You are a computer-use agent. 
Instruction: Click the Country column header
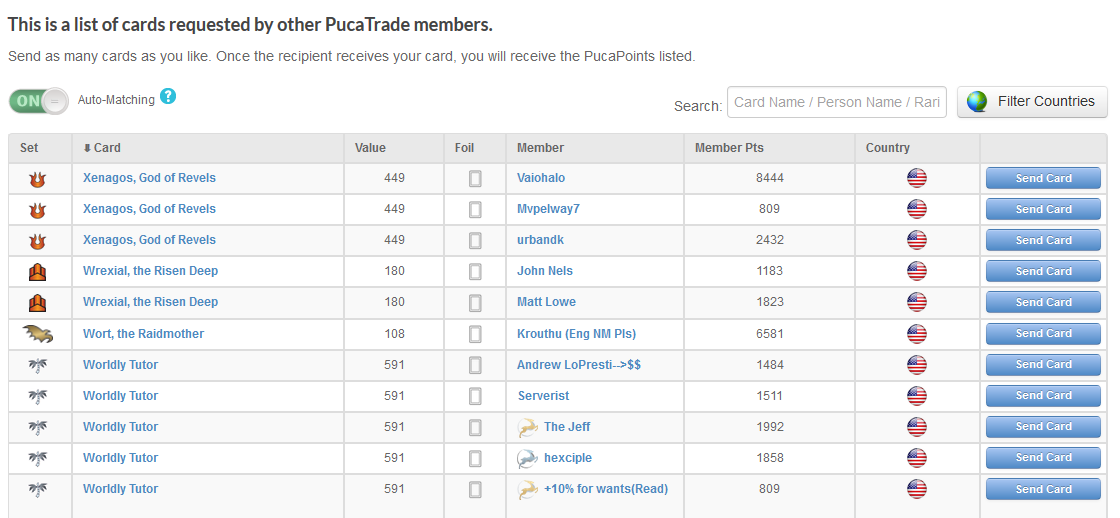(x=888, y=148)
